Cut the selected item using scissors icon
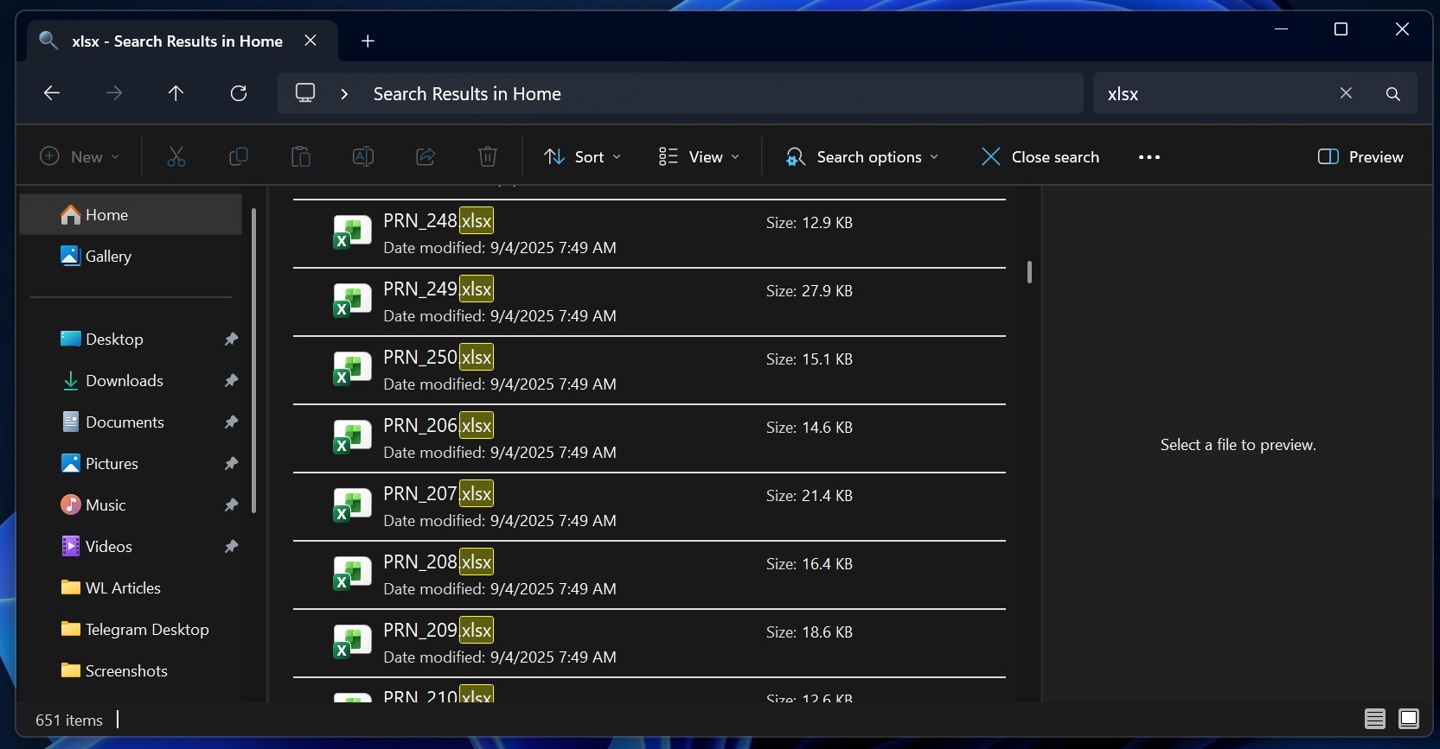Image resolution: width=1440 pixels, height=749 pixels. click(176, 156)
